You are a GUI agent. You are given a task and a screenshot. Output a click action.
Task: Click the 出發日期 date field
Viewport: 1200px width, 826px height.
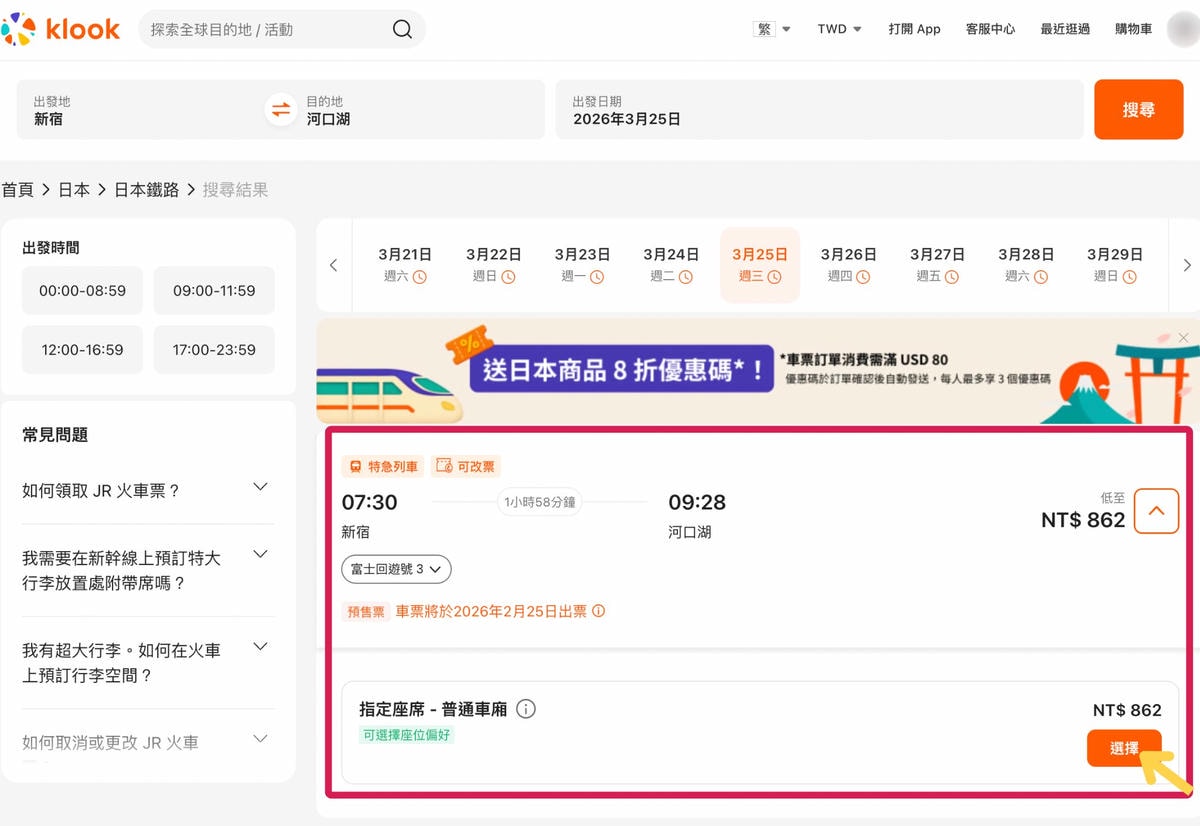[x=820, y=110]
